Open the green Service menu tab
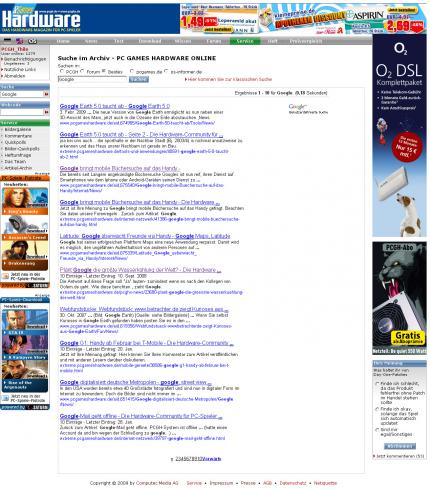The image size is (430, 490). click(245, 41)
